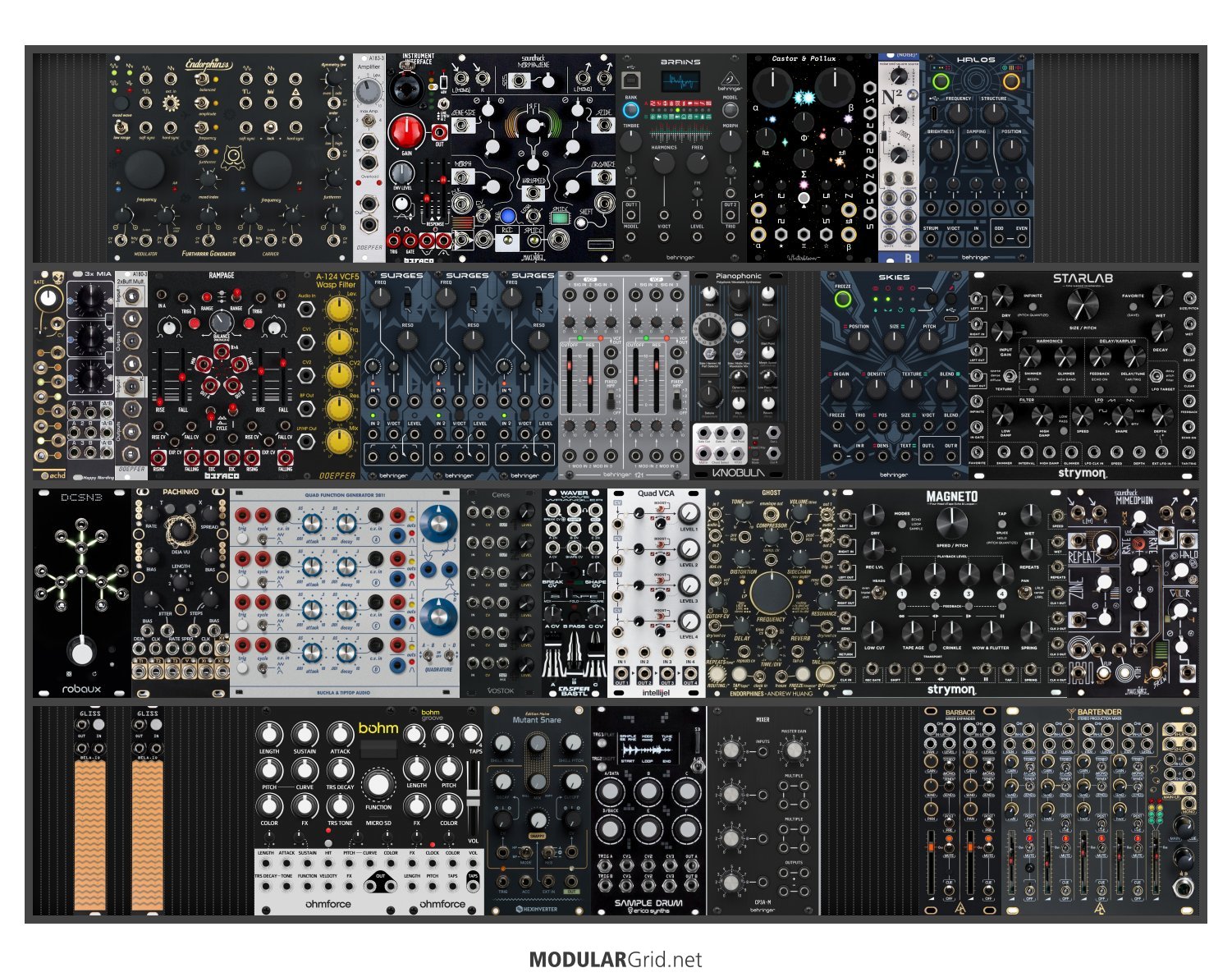Open the MODULARGrid.net link
The image size is (1232, 977).
[x=616, y=959]
